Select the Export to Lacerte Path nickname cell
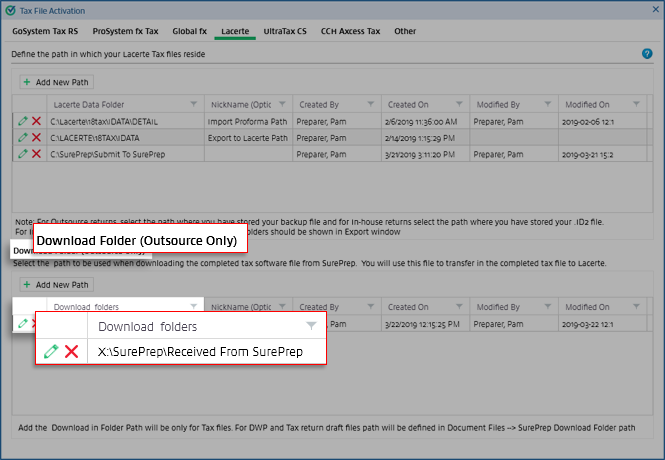 pyautogui.click(x=247, y=137)
